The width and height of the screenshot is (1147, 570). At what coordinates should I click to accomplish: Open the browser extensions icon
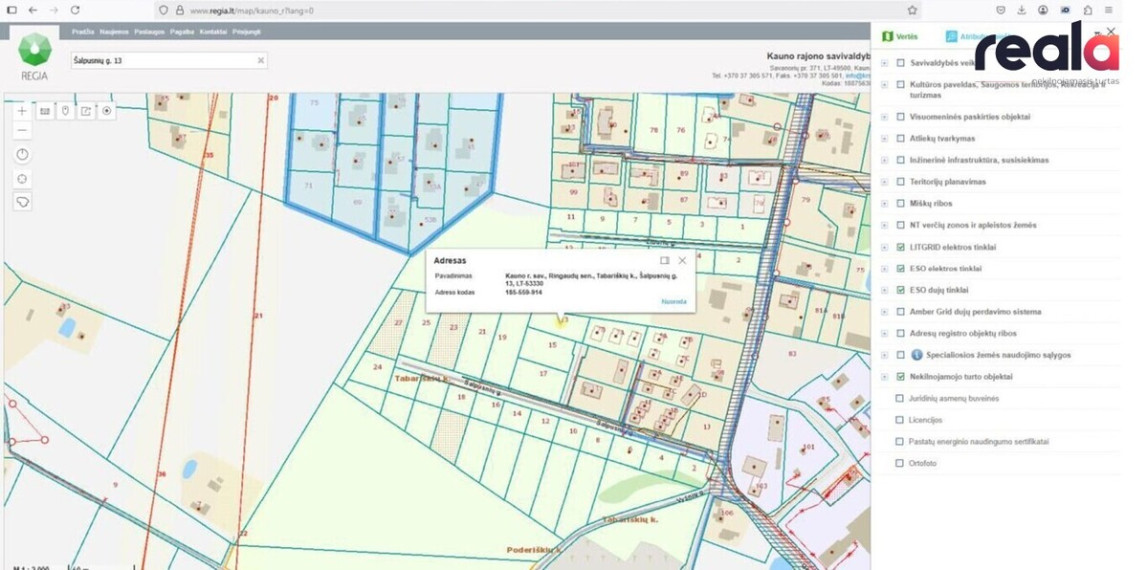1088,10
